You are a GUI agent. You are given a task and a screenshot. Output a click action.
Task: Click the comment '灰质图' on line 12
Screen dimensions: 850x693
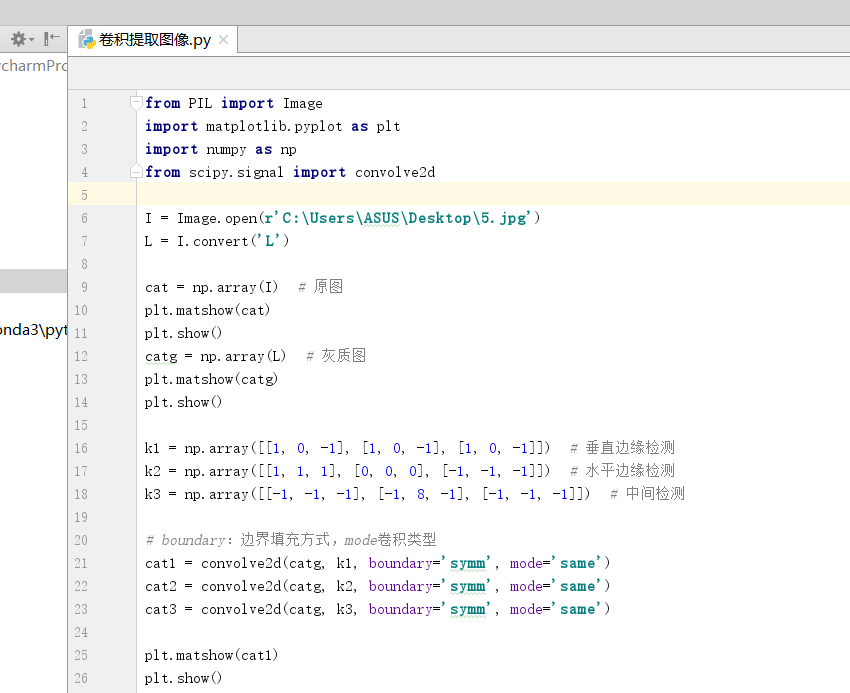tap(343, 356)
